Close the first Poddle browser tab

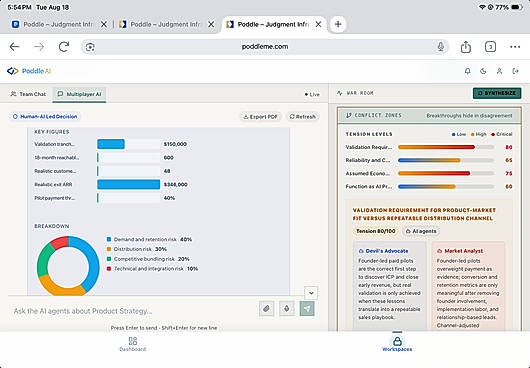click(x=104, y=24)
